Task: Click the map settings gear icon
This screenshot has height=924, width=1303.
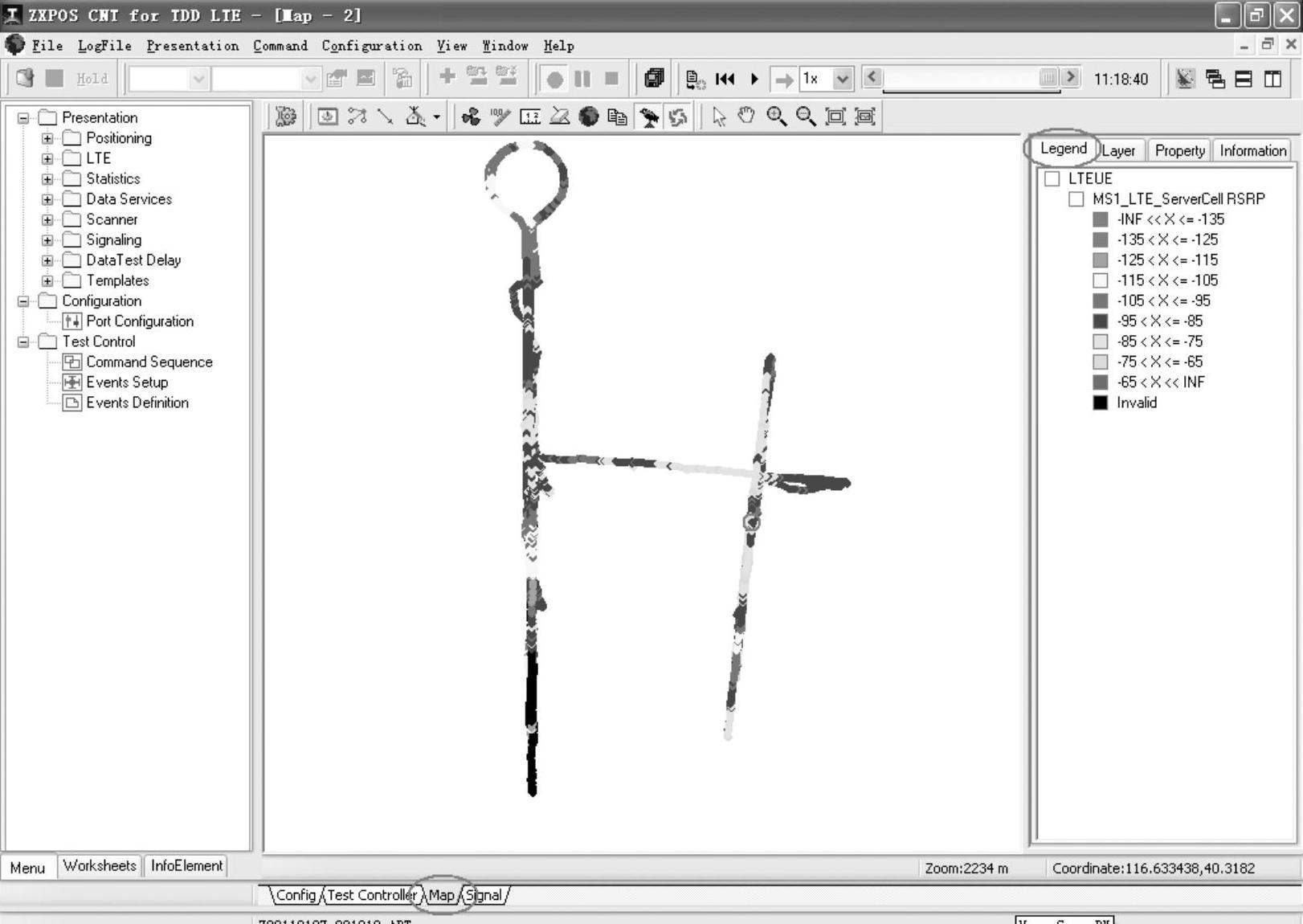Action: pos(285,117)
